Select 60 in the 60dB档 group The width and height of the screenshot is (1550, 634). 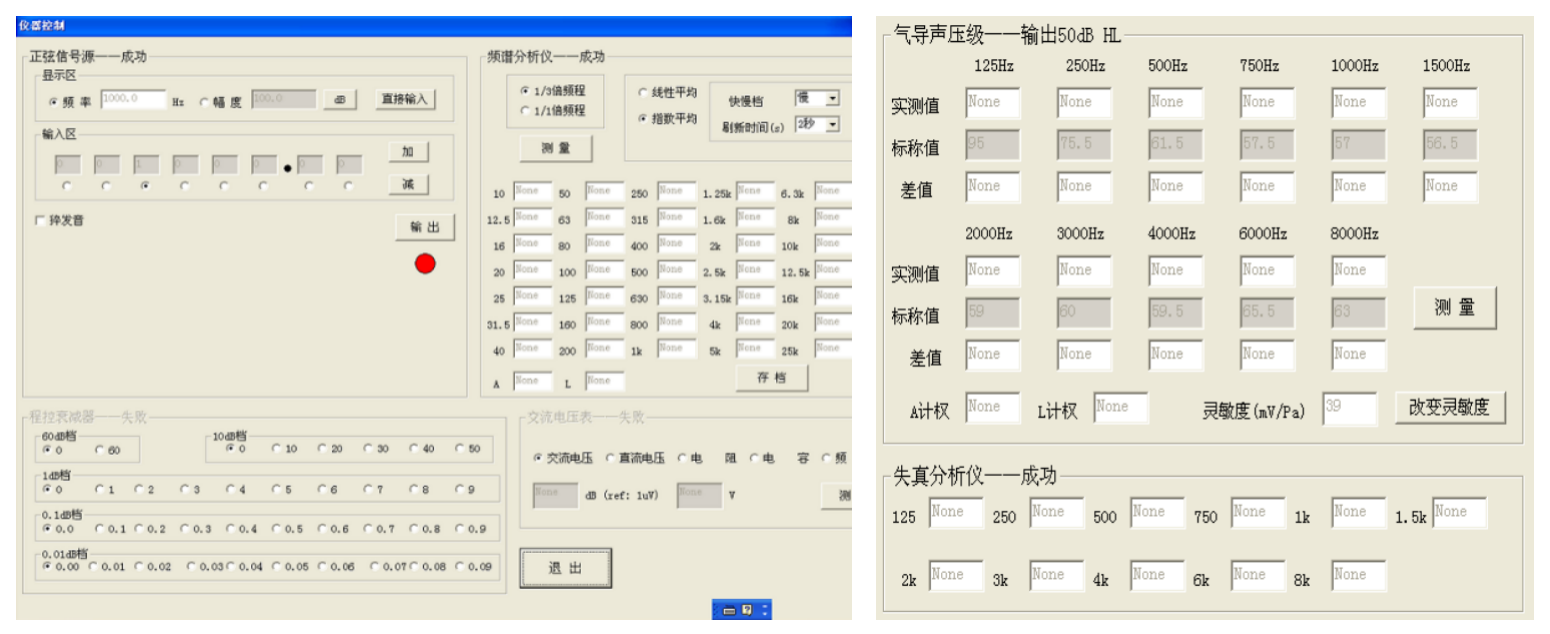pyautogui.click(x=99, y=450)
